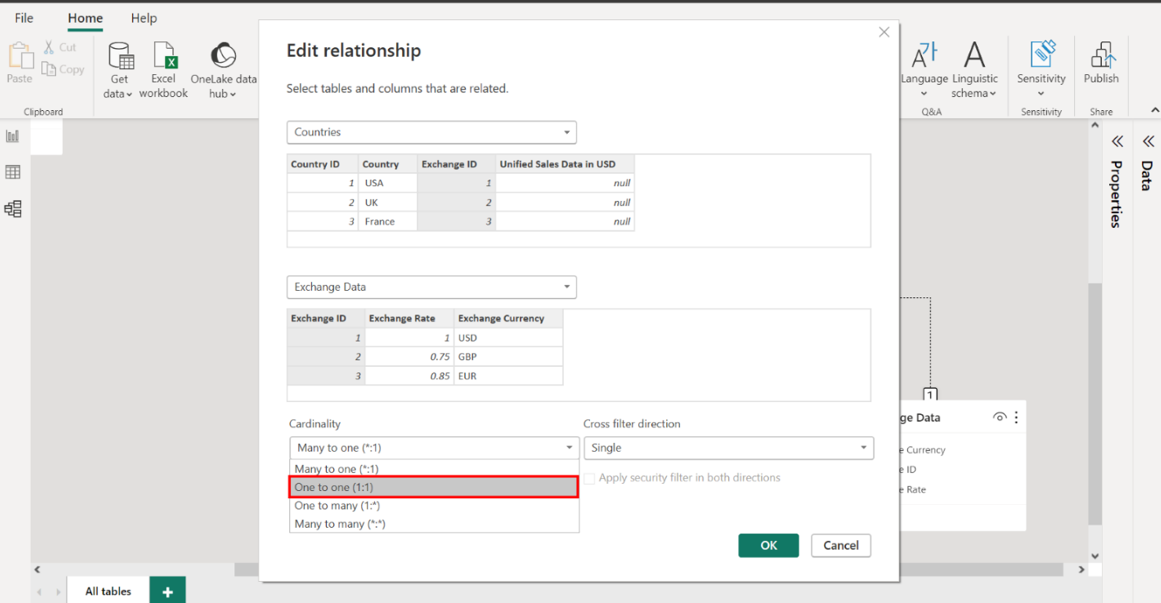Click the Get data icon
Viewport: 1161px width, 603px height.
(x=120, y=58)
